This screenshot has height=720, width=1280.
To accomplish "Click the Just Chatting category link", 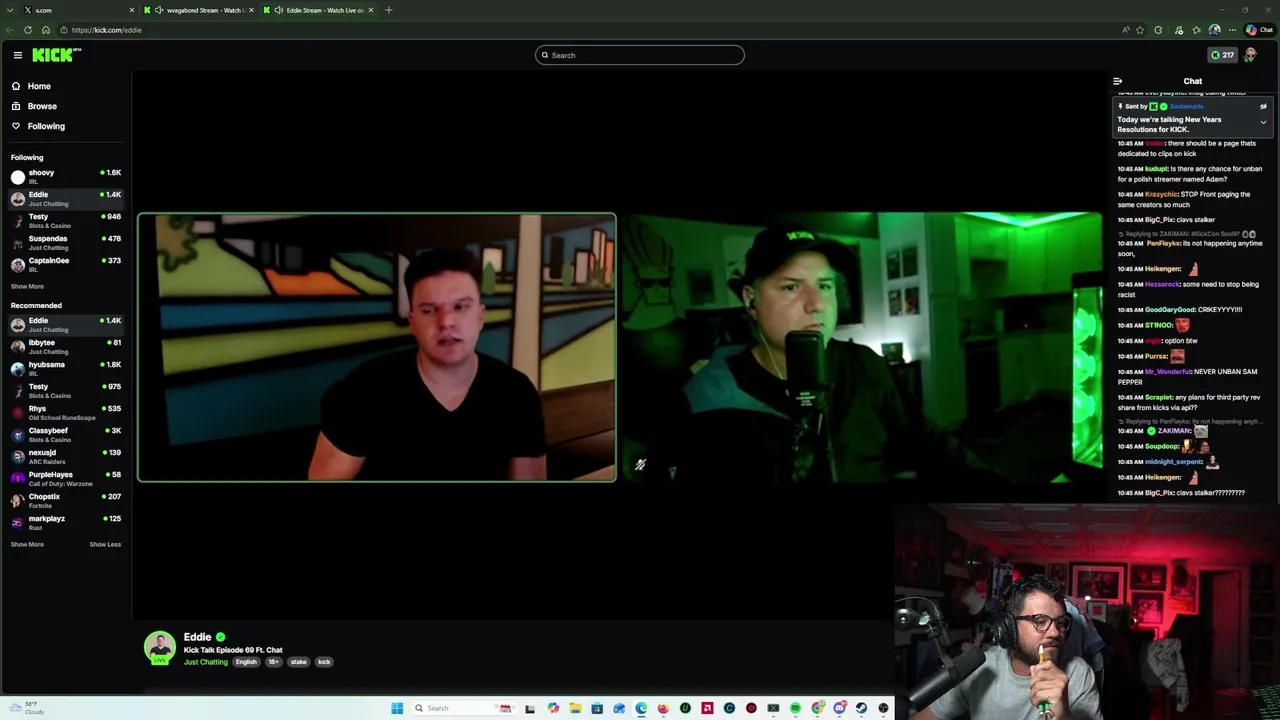I will pyautogui.click(x=205, y=662).
